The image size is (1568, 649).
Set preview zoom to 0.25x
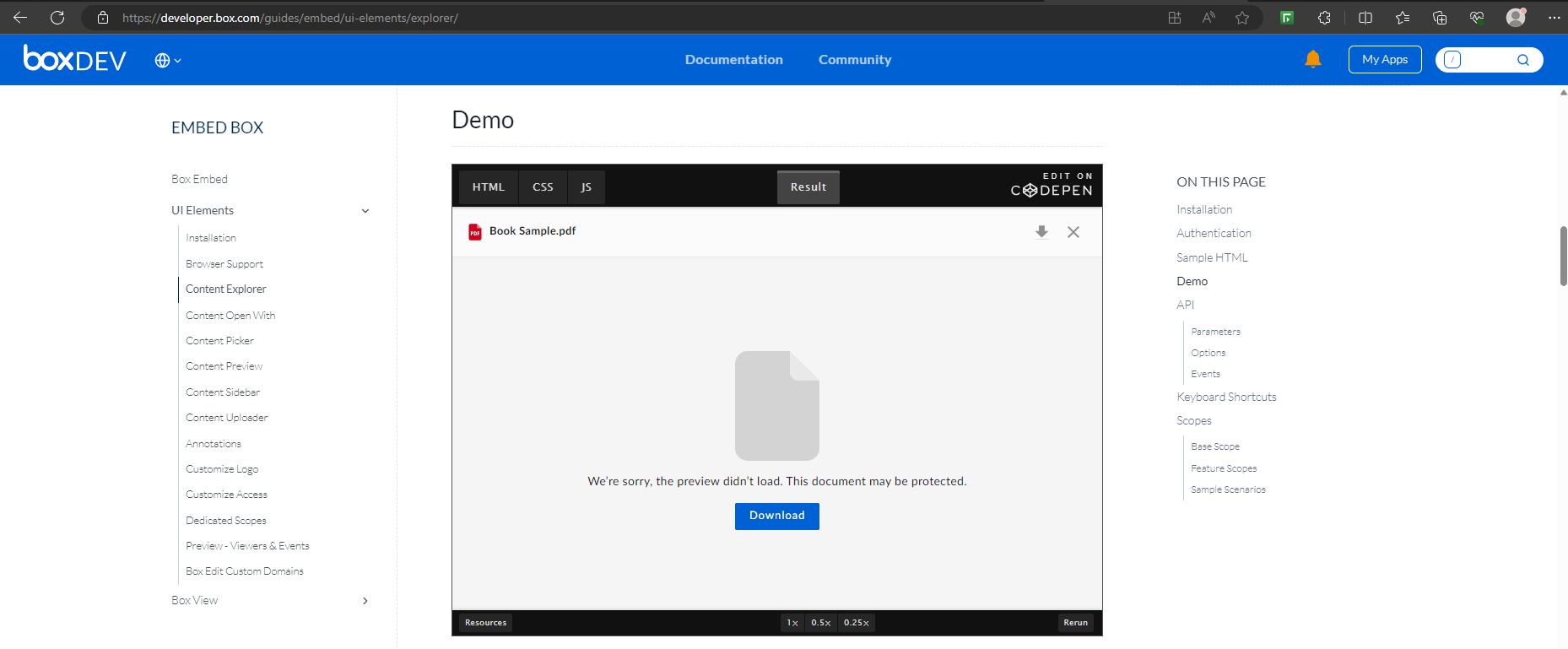point(857,623)
